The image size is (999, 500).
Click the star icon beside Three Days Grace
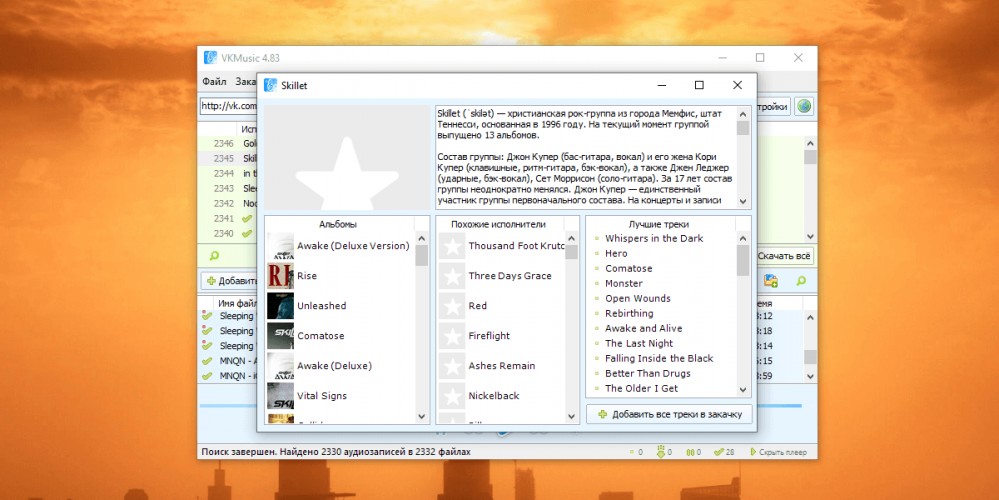tap(452, 276)
